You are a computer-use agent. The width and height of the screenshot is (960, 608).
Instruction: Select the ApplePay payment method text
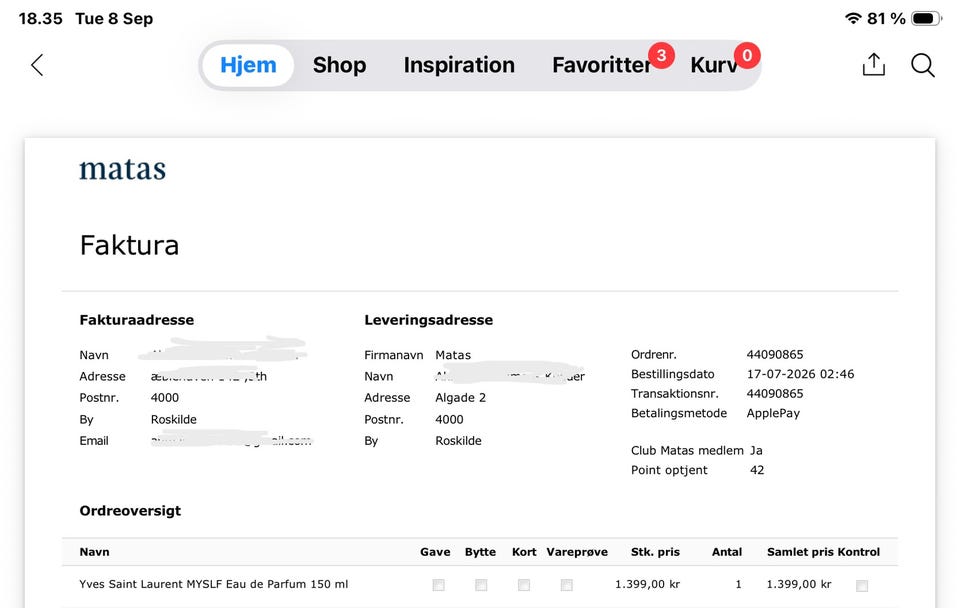click(773, 413)
